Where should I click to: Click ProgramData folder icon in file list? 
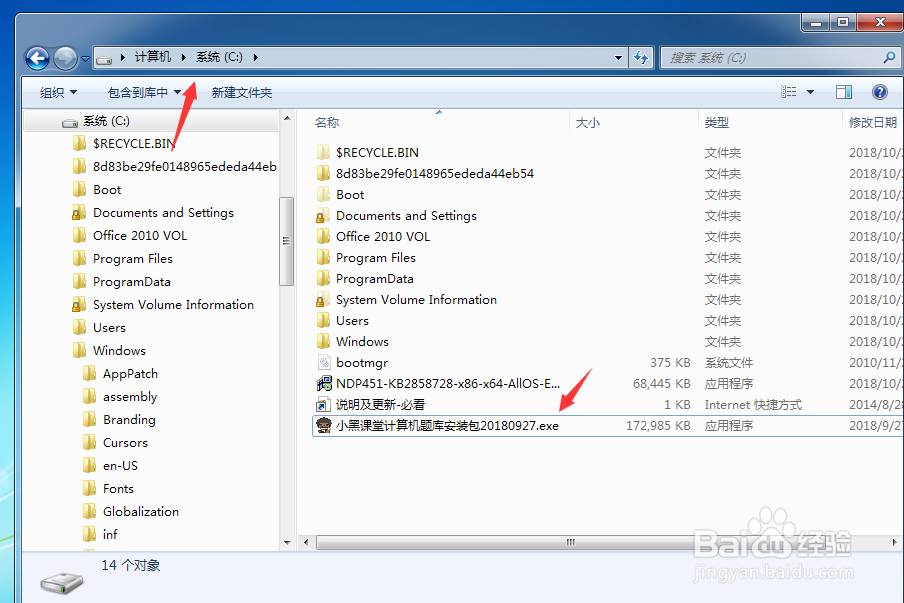click(x=323, y=278)
